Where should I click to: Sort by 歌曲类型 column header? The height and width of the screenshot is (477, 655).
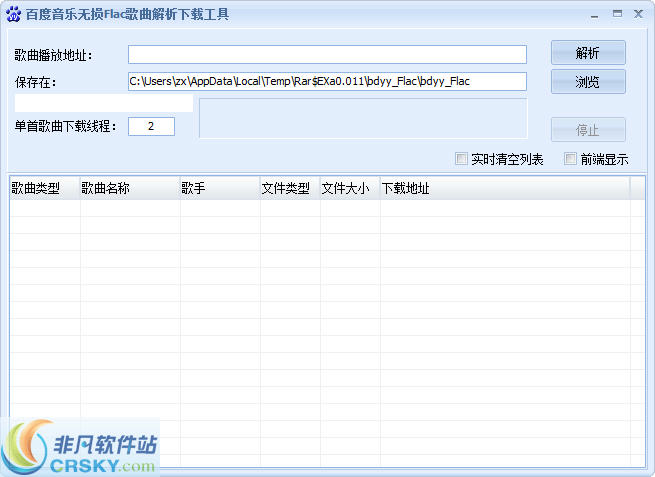(x=45, y=188)
